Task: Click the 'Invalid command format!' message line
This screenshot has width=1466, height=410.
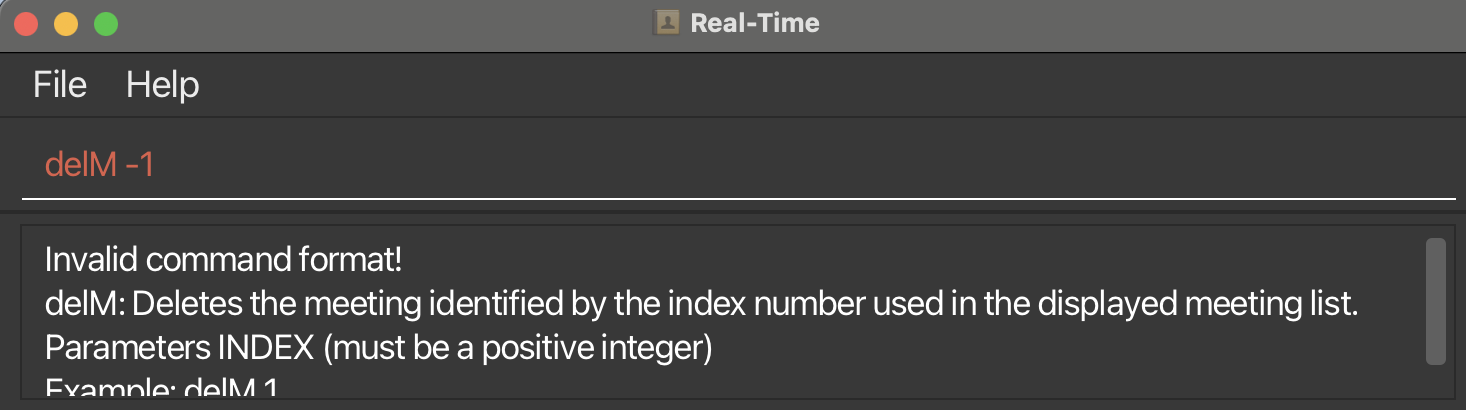Action: [x=224, y=260]
